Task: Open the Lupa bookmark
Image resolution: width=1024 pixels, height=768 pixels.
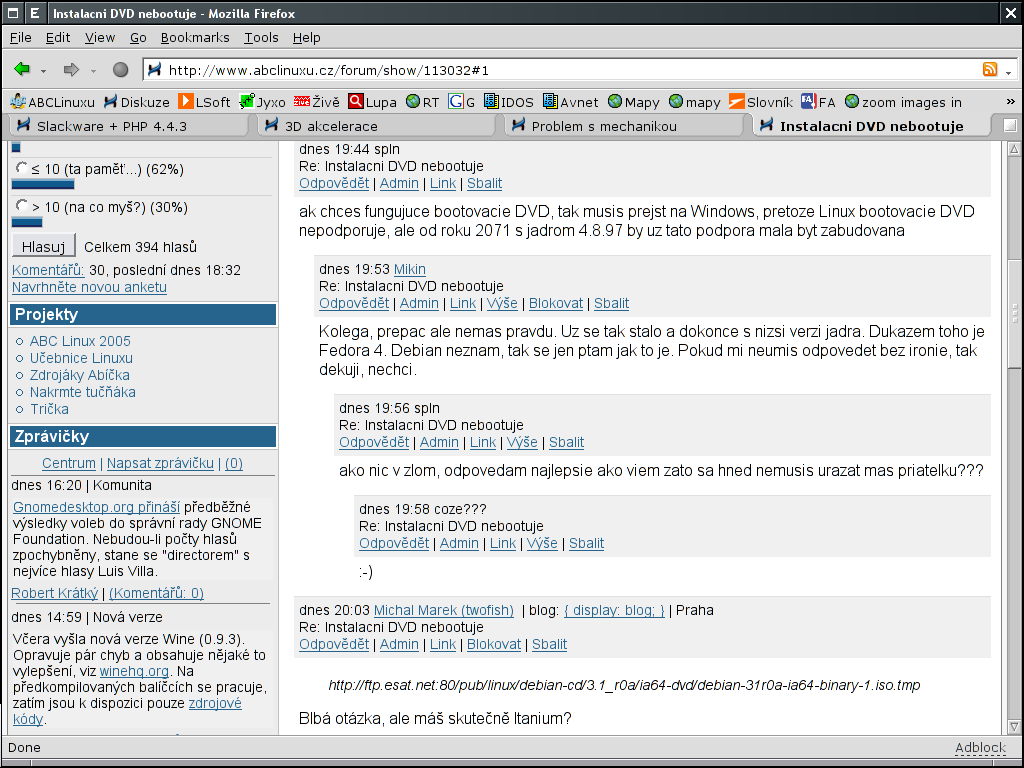Action: [x=372, y=102]
